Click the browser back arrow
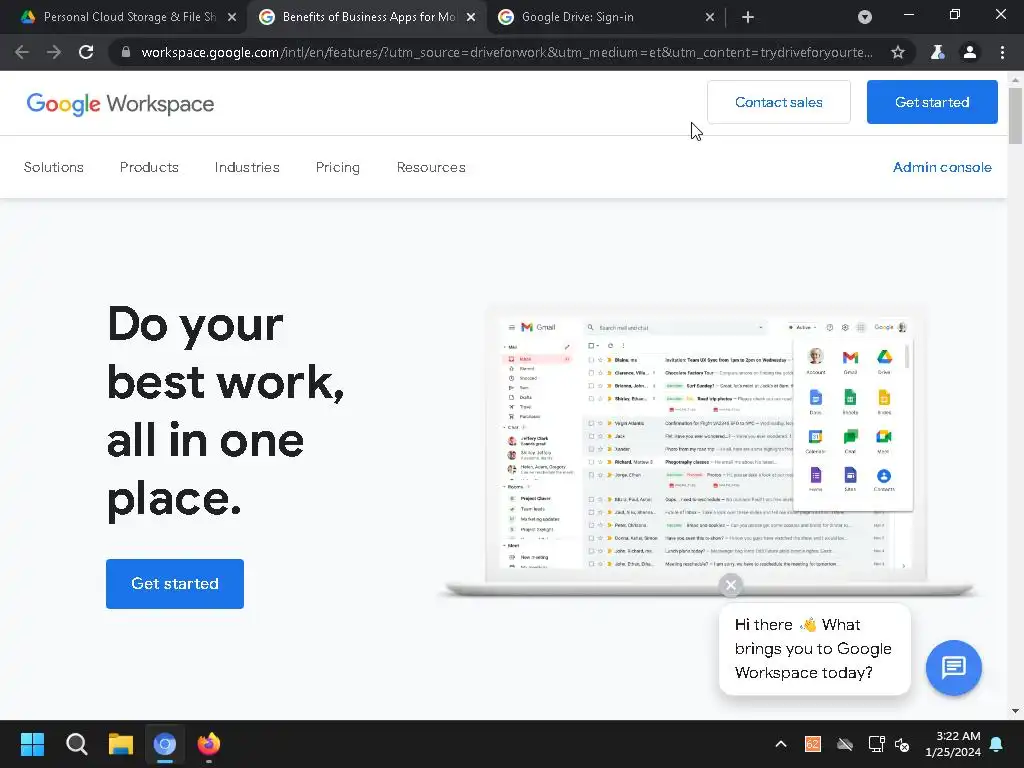The height and width of the screenshot is (768, 1024). click(x=22, y=52)
